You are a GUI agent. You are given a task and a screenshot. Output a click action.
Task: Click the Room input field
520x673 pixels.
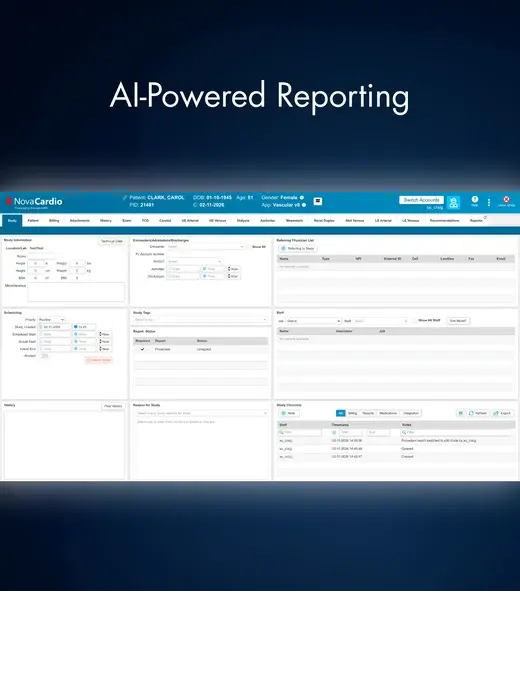[x=41, y=256]
